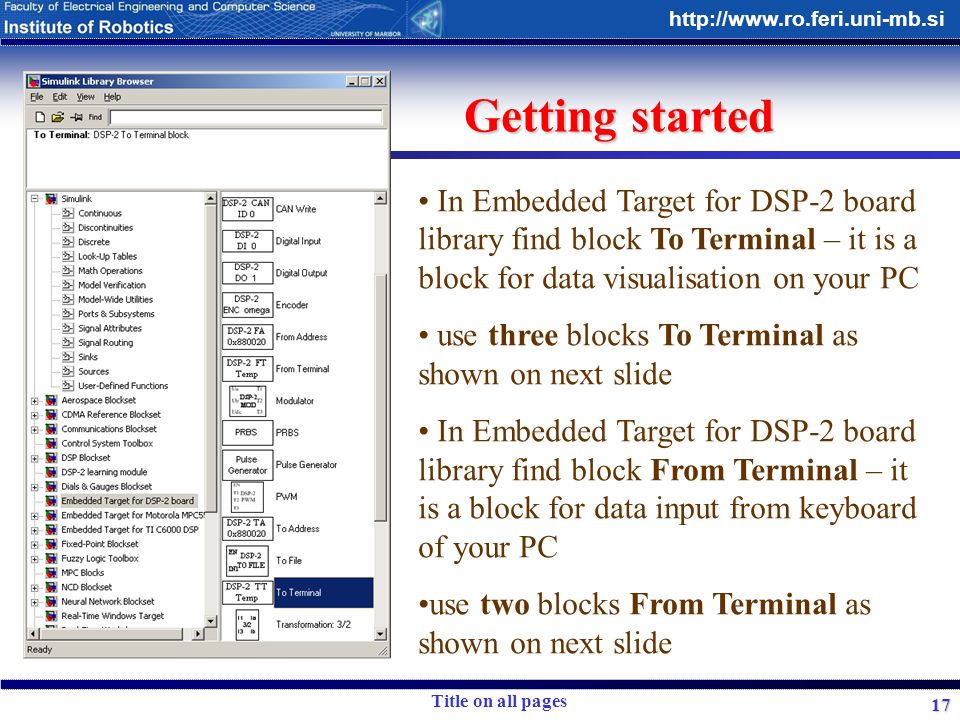Open the View menu
Image resolution: width=960 pixels, height=720 pixels.
(86, 97)
